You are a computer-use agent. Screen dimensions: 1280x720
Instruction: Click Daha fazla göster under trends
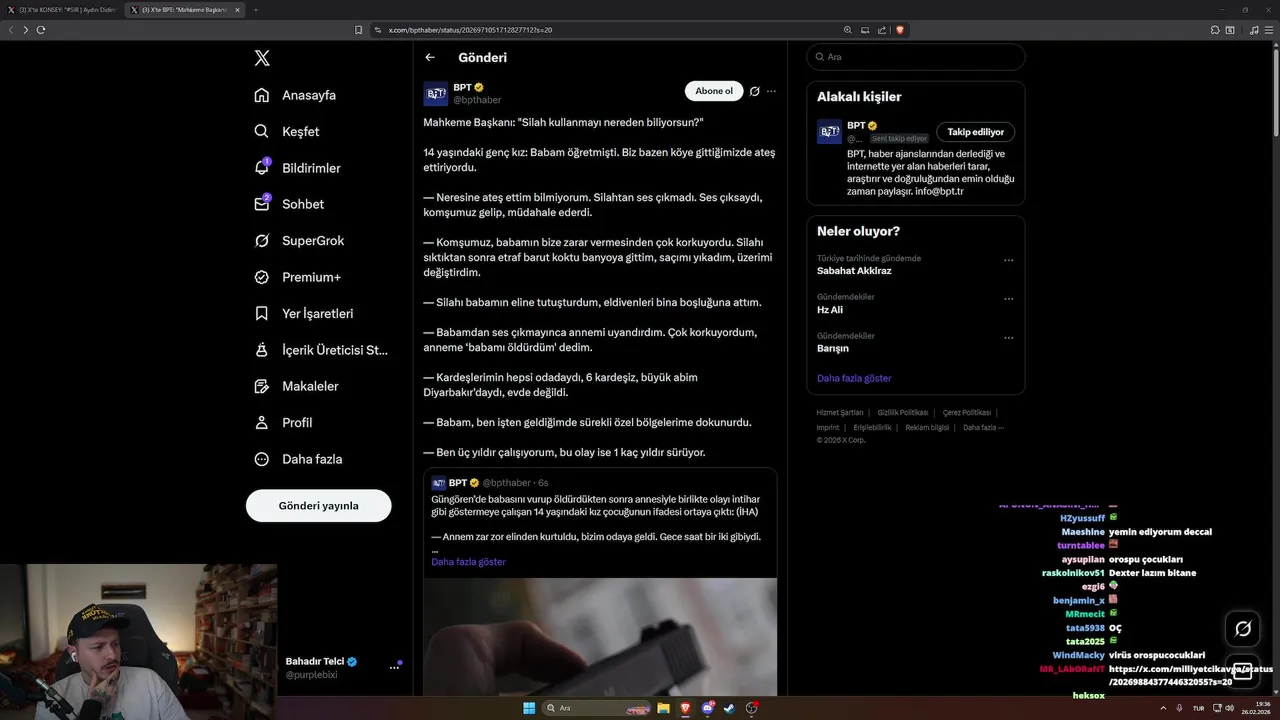coord(854,378)
